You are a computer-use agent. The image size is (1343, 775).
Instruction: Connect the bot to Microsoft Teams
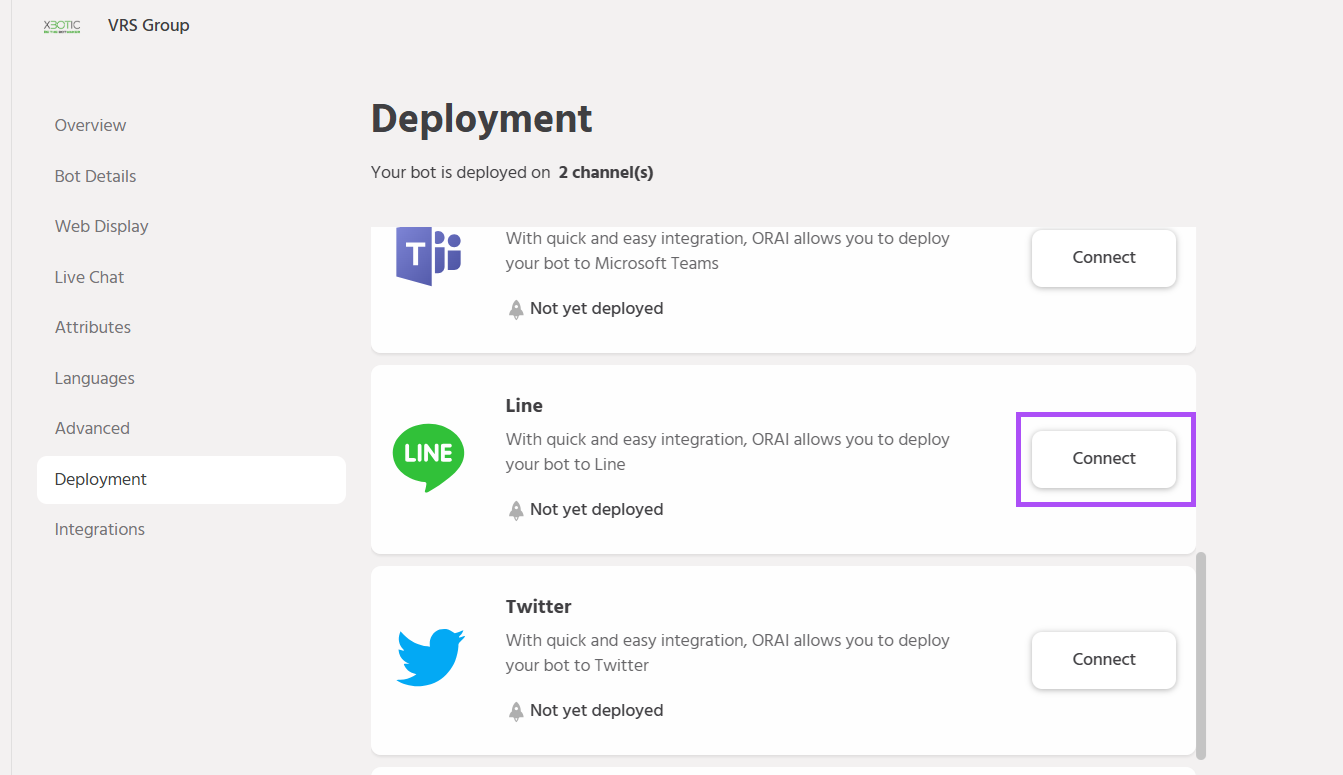tap(1103, 258)
